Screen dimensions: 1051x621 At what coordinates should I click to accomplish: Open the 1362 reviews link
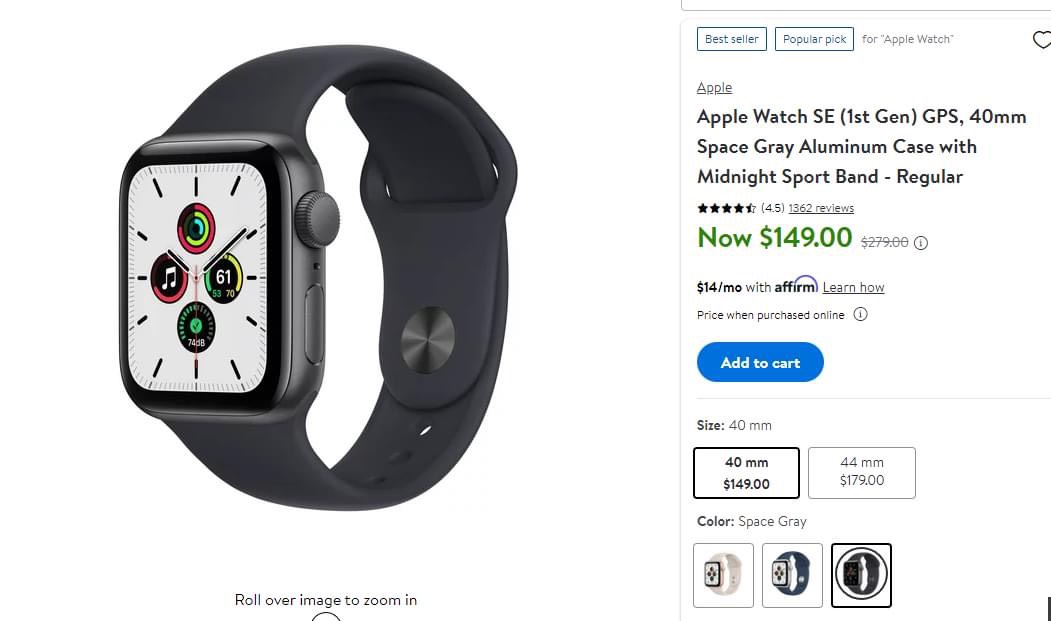821,208
